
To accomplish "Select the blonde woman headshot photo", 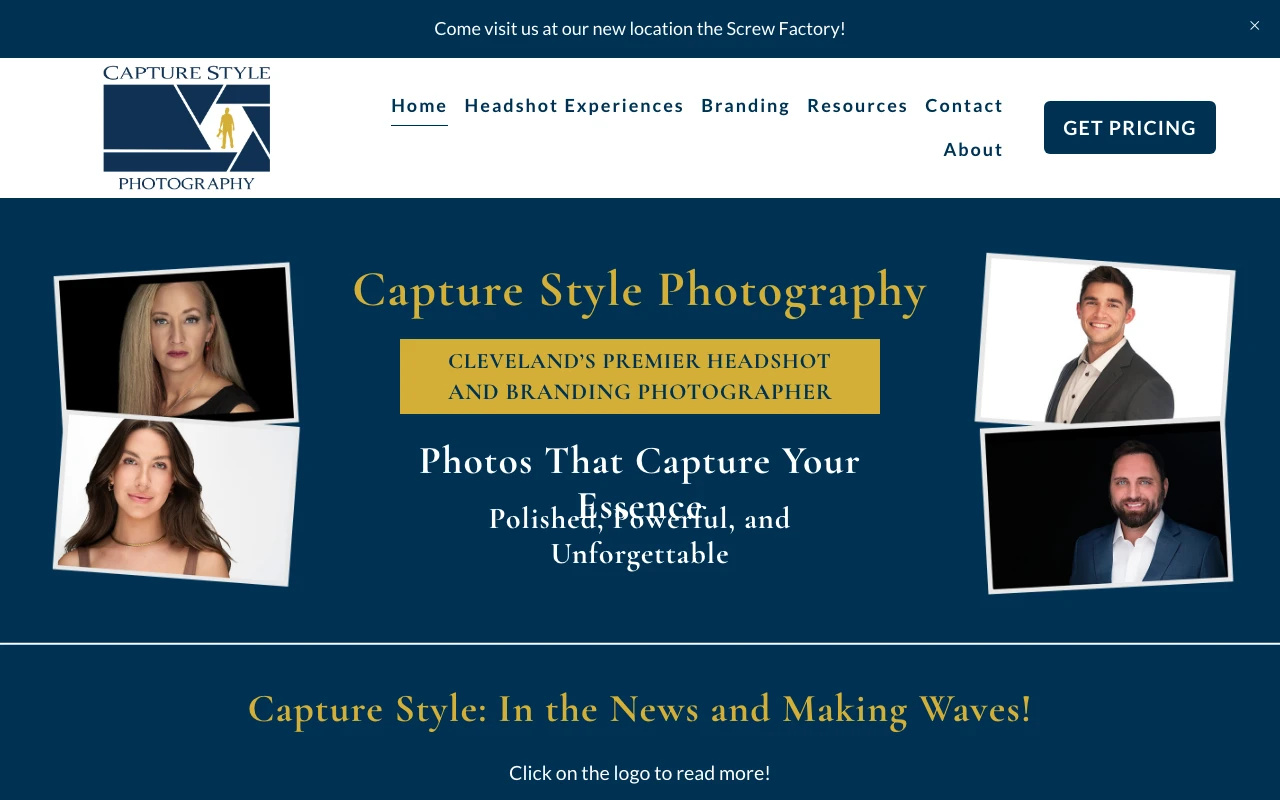I will tap(177, 343).
